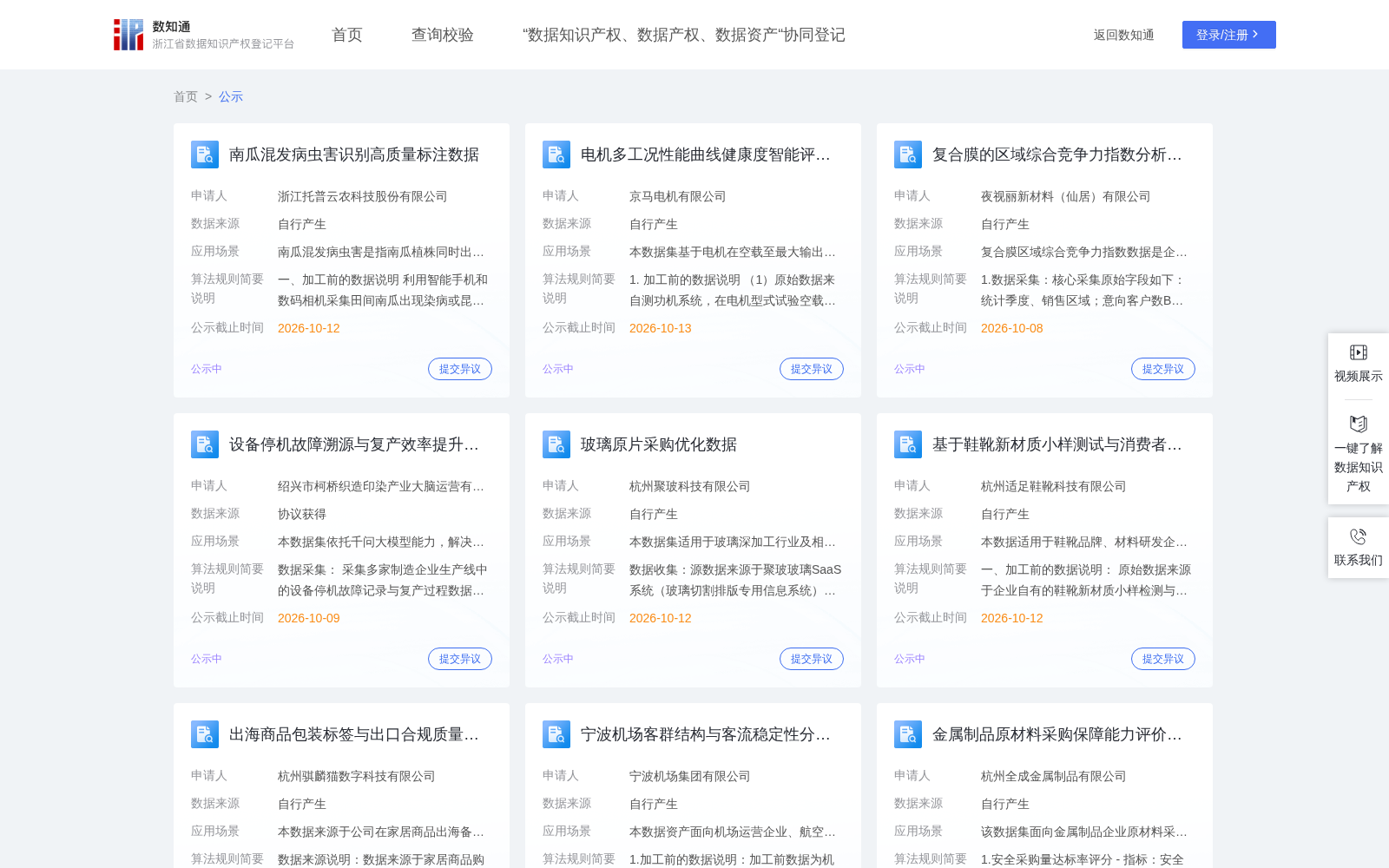Screen dimensions: 1389x868
Task: Click document icon of 南瓜混发病虫害识别 card
Action: (x=205, y=155)
